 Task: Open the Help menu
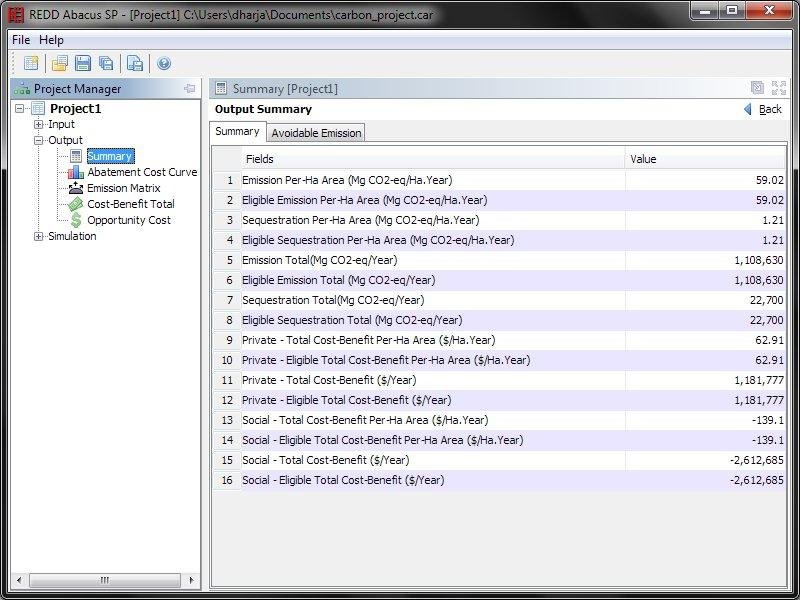pos(51,40)
